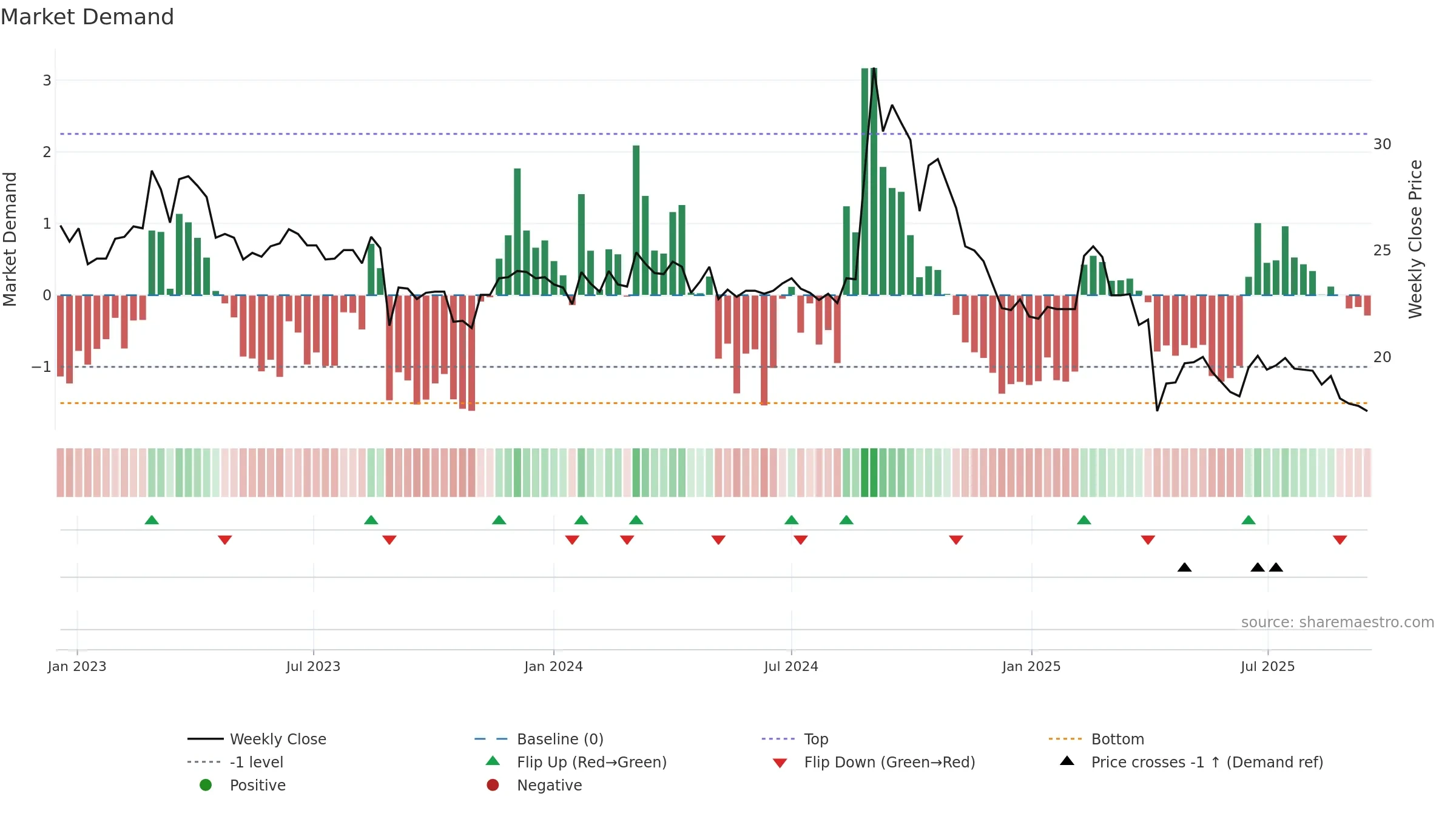Toggle the Weekly Close legend entry
Screen dimensions: 1456x819
pyautogui.click(x=257, y=739)
